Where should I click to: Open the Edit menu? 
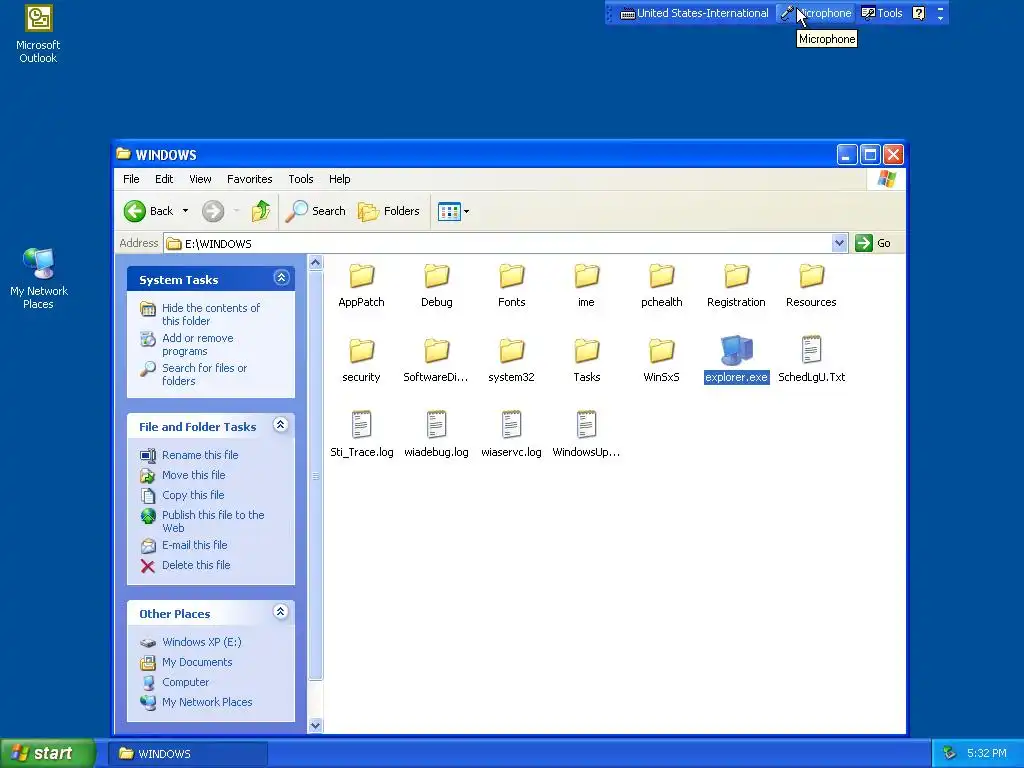164,179
